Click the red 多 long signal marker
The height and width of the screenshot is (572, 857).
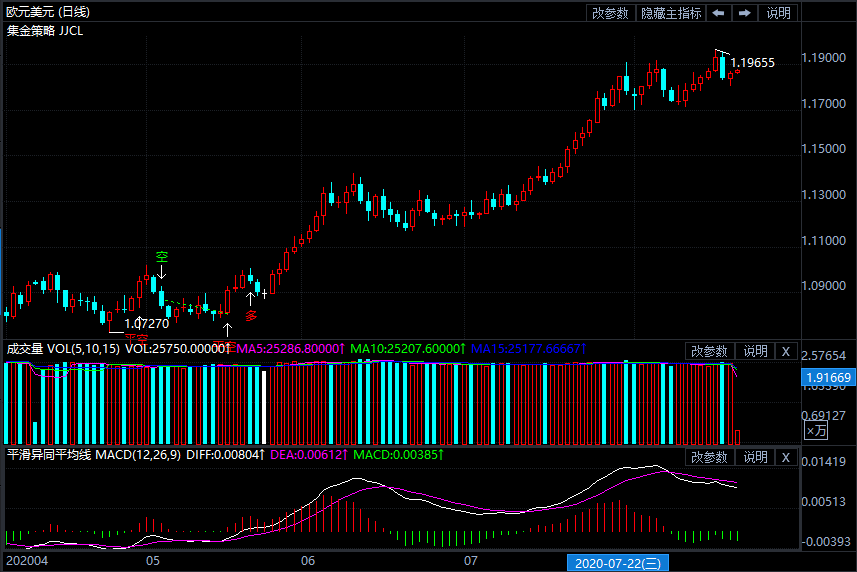tap(251, 316)
